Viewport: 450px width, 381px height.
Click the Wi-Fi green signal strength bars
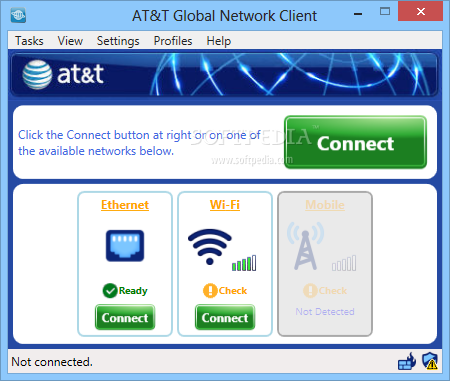(244, 263)
